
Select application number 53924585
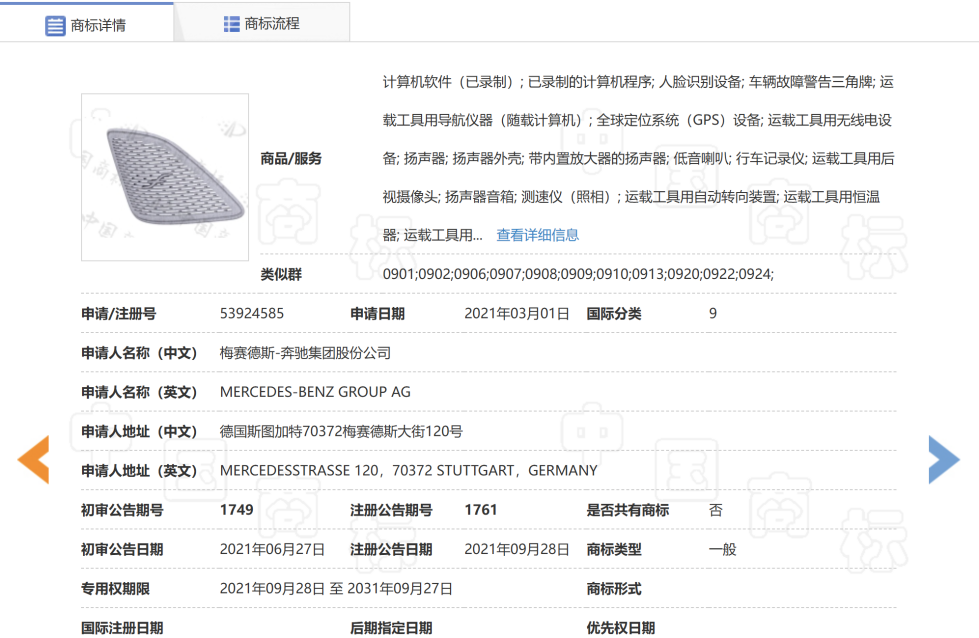[x=252, y=313]
